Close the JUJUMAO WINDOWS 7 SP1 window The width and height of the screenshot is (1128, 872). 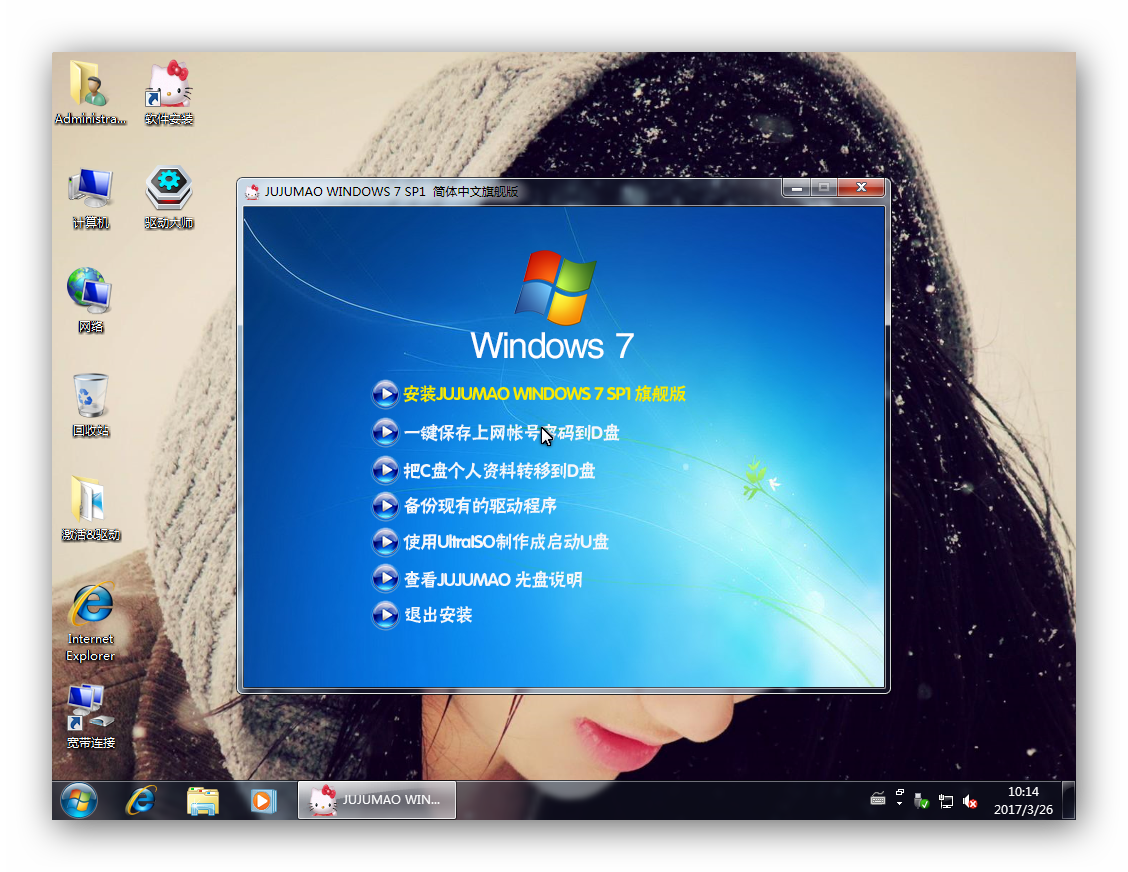pos(861,187)
